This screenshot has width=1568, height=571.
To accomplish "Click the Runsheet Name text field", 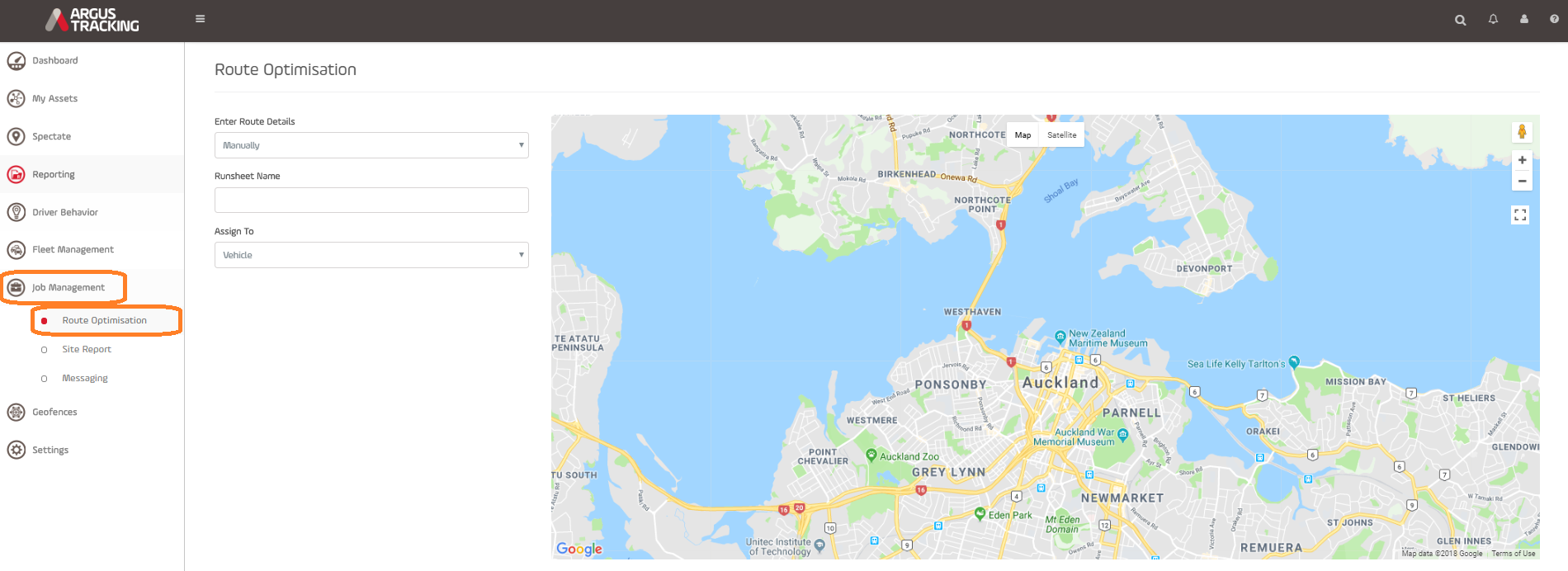I will [371, 200].
